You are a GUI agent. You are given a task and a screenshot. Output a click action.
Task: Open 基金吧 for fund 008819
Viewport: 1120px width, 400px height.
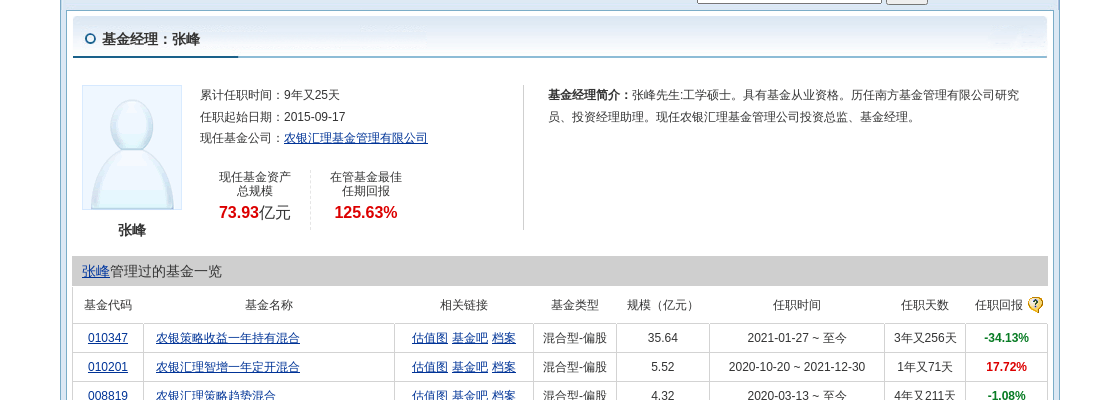coord(470,395)
